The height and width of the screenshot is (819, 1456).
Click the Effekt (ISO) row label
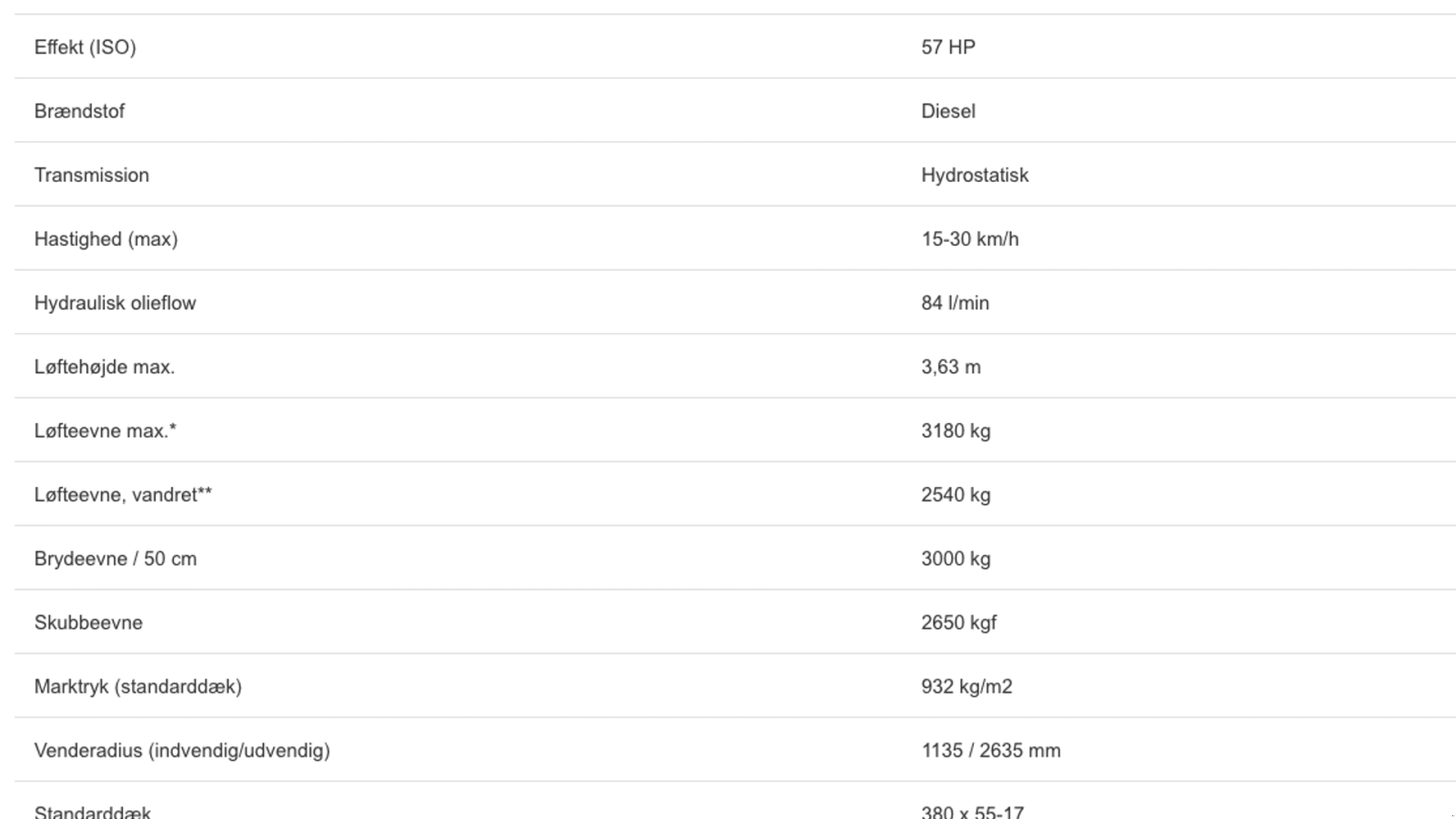coord(85,47)
